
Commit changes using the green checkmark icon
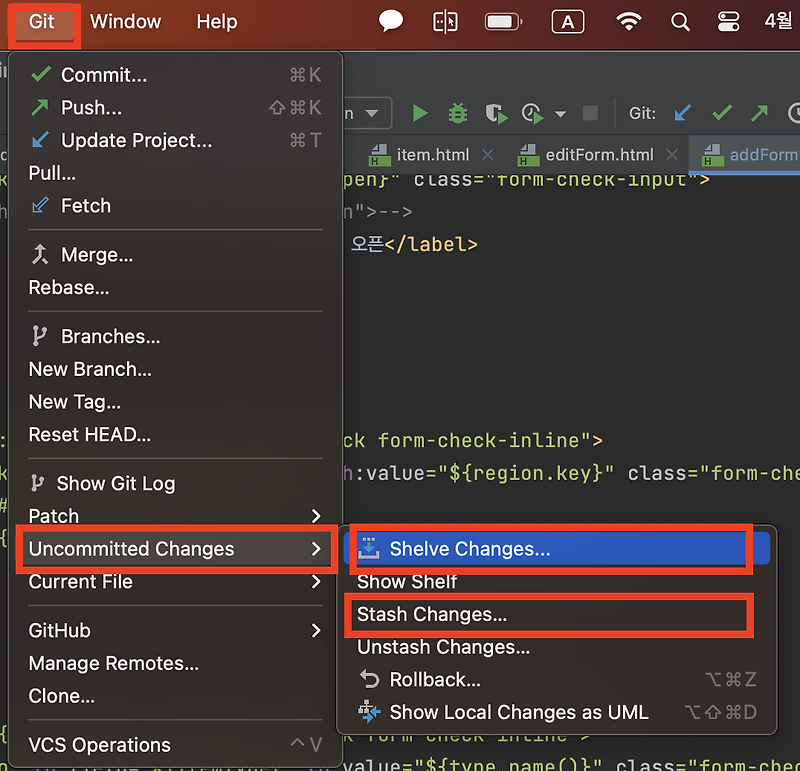721,112
